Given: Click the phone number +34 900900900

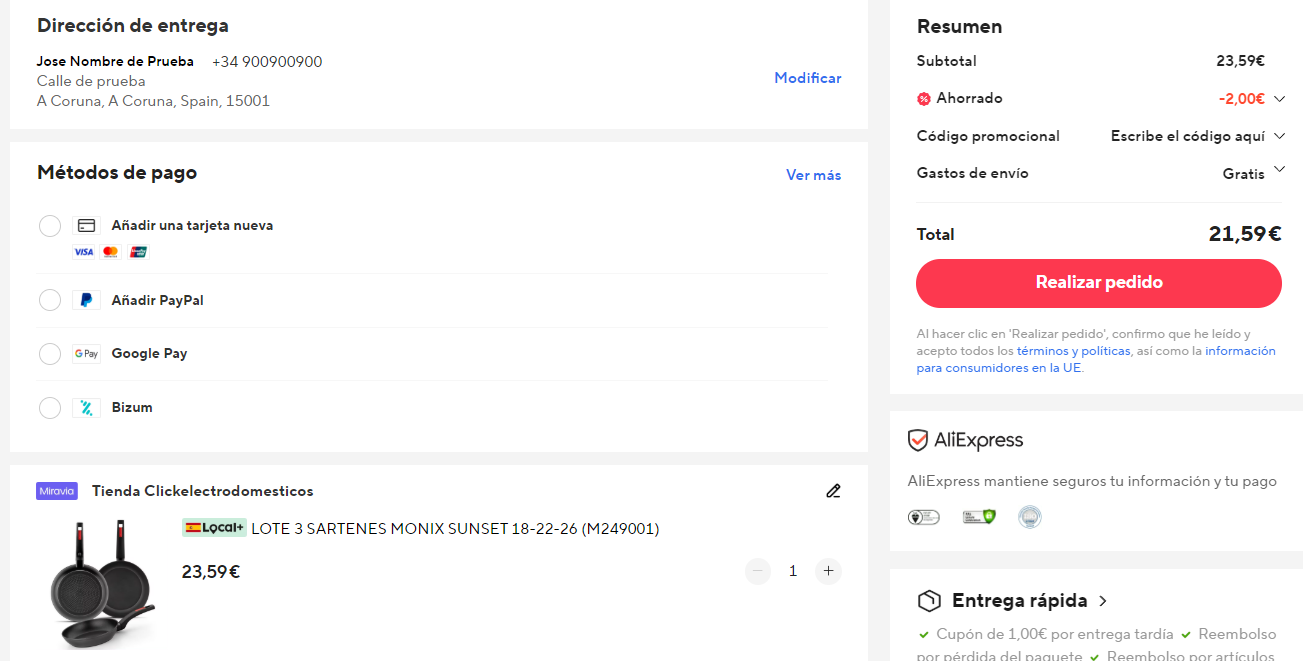Looking at the screenshot, I should click(x=267, y=62).
